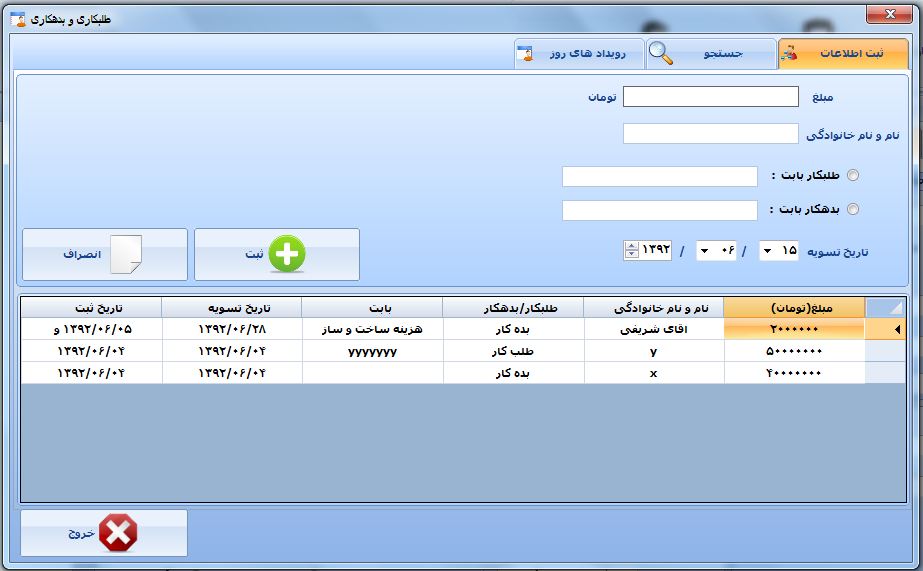Click the بده کار cell in the اقای شریفی row
923x571 pixels.
513,329
